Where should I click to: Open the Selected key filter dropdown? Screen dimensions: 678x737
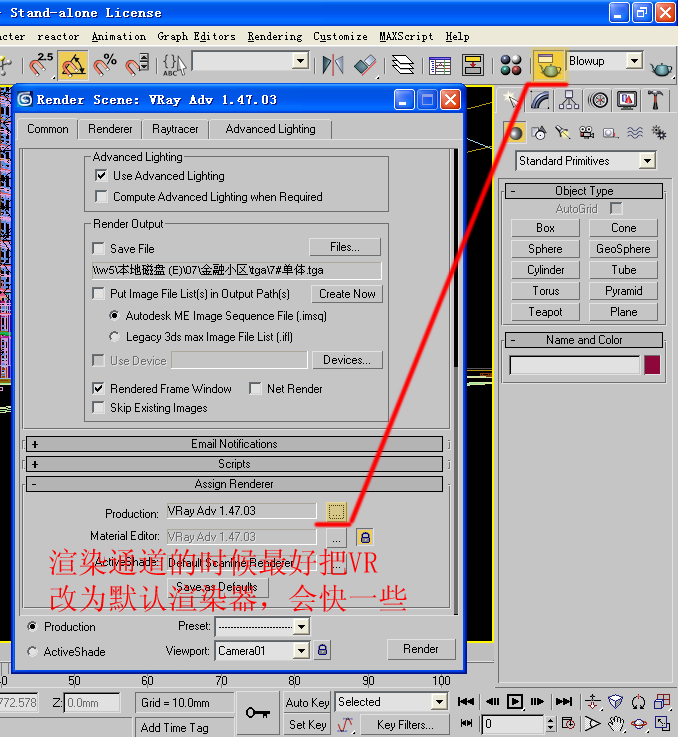coord(439,702)
